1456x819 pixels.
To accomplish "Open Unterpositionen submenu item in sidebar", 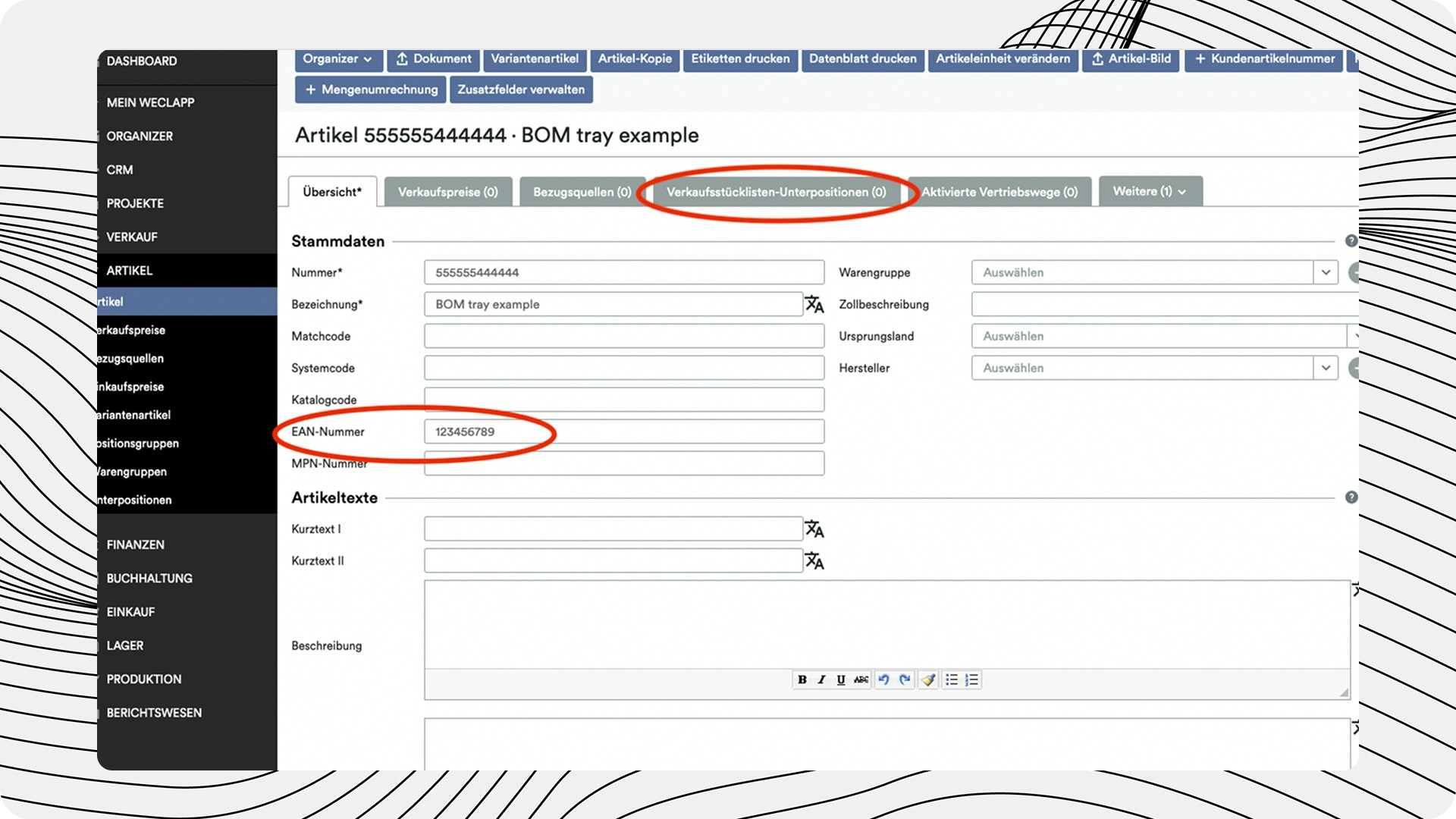I will pos(134,500).
